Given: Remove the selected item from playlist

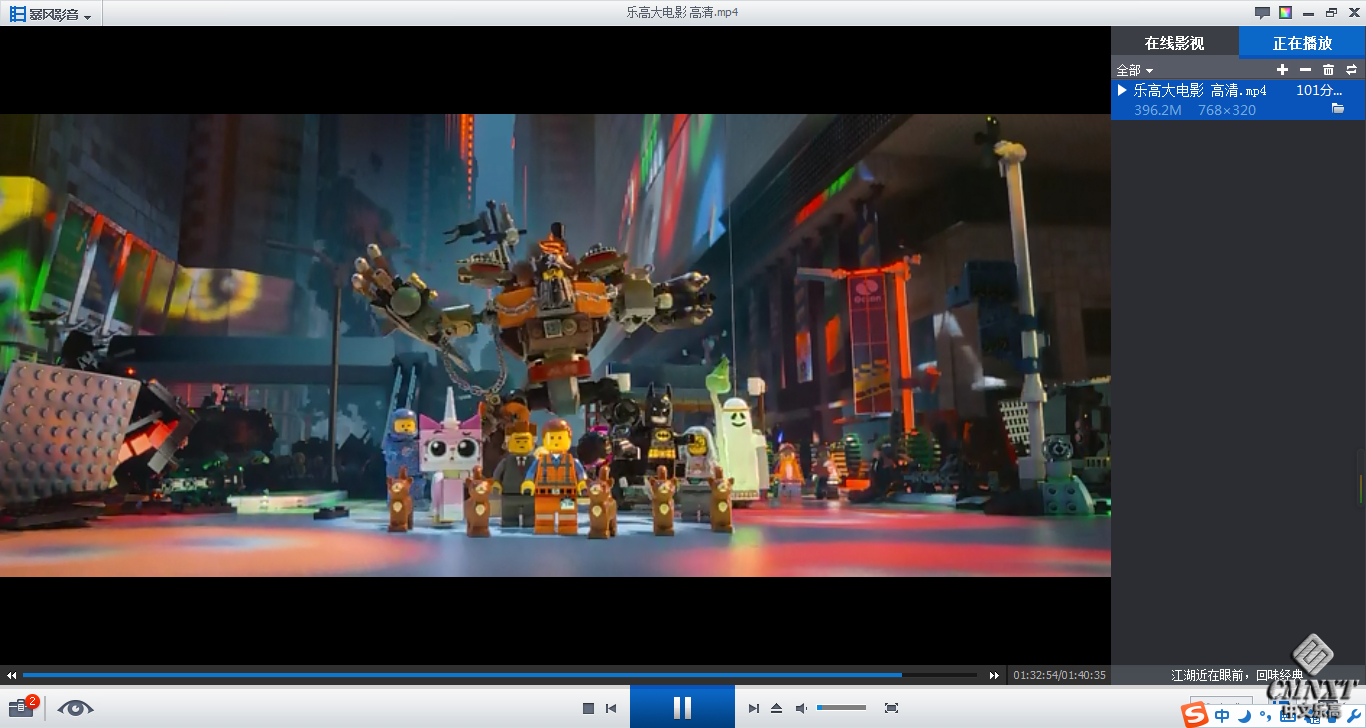Looking at the screenshot, I should (1305, 69).
